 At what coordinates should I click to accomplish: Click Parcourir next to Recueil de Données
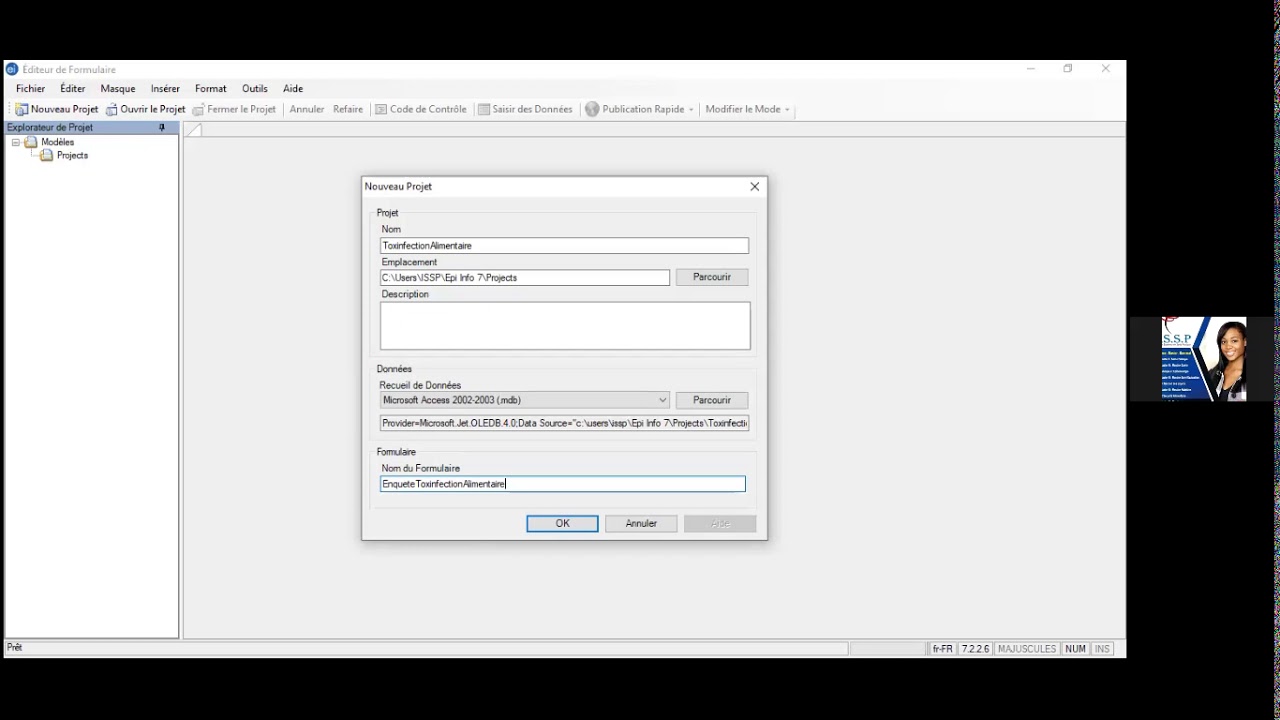coord(712,400)
